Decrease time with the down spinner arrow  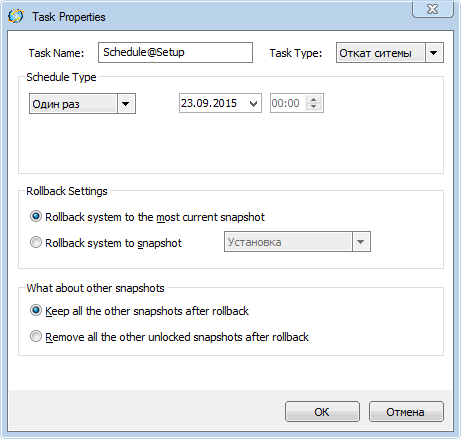coord(313,107)
